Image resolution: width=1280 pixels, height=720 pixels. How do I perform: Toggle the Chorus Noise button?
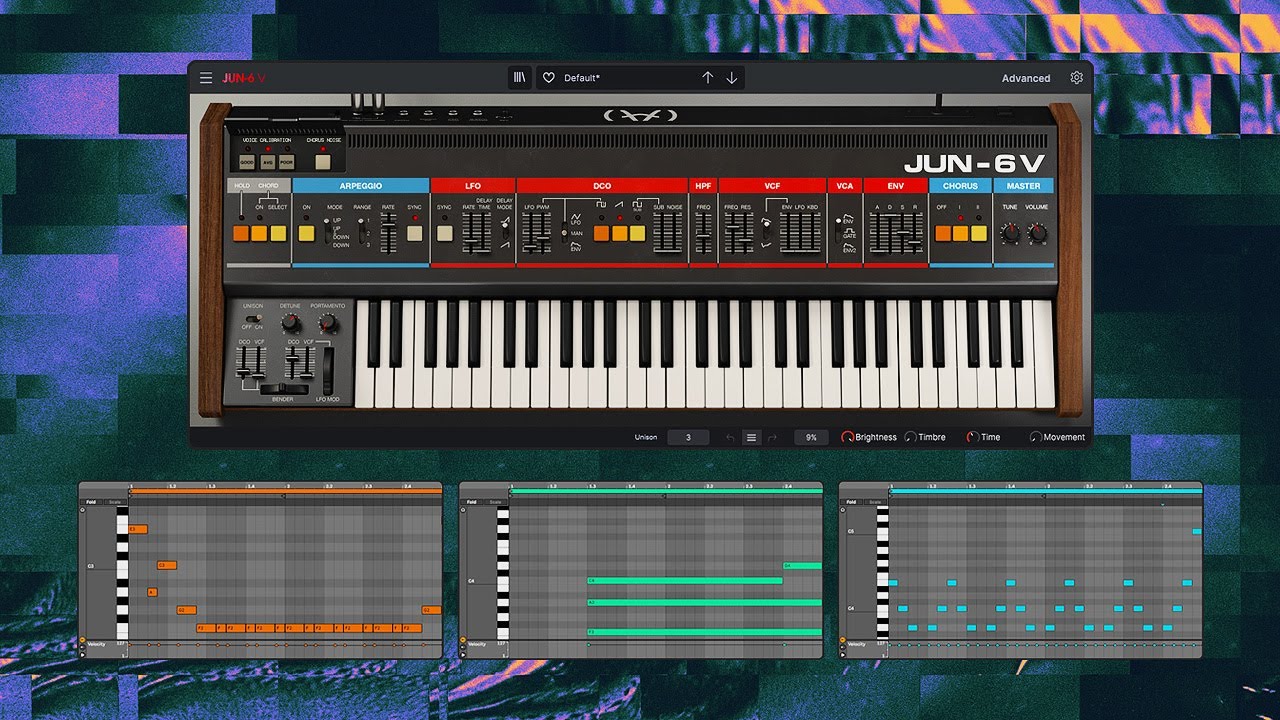[x=323, y=160]
